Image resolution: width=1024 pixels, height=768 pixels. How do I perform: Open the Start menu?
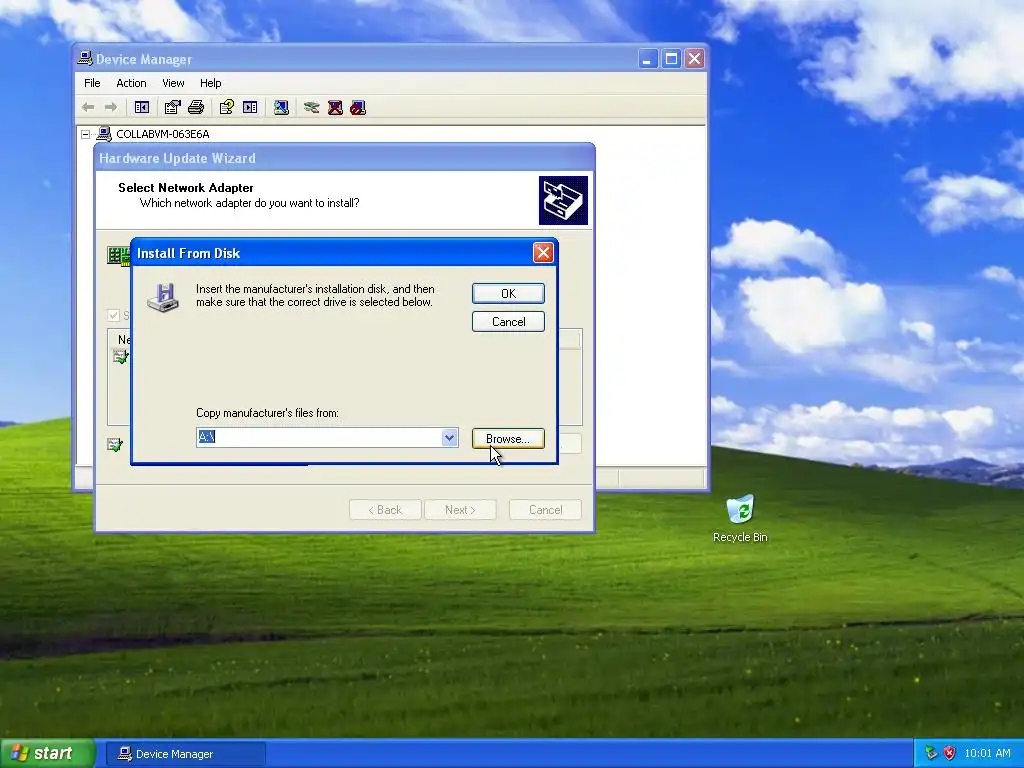(48, 753)
